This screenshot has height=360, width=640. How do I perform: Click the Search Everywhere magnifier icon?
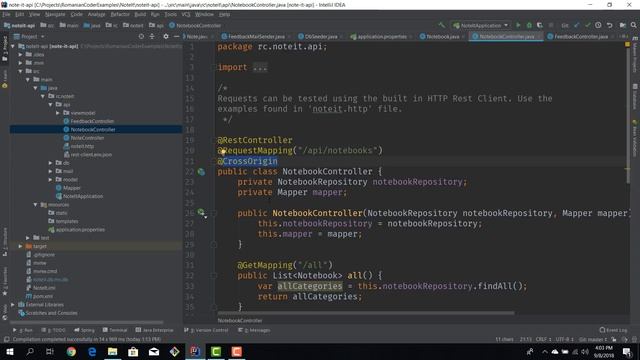tap(633, 25)
